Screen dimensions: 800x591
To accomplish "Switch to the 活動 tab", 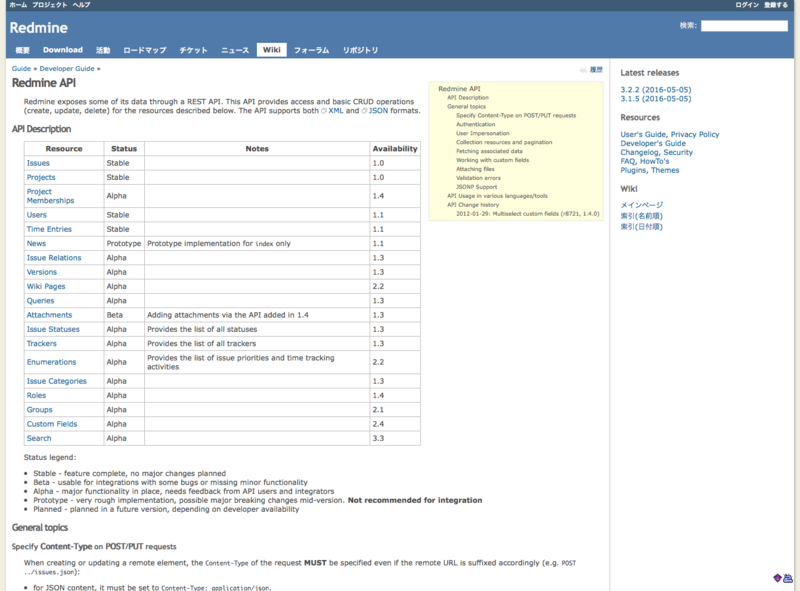I will (103, 50).
